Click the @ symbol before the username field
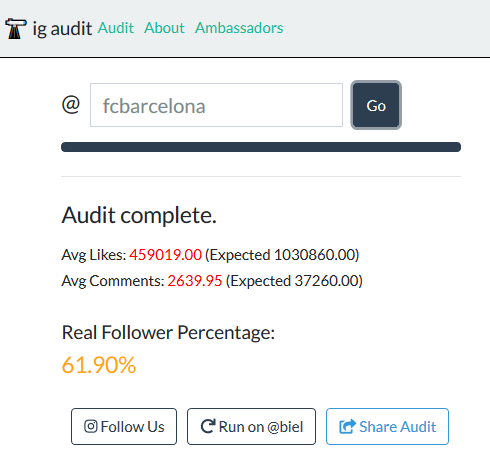Screen dimensions: 490x476 (x=71, y=105)
